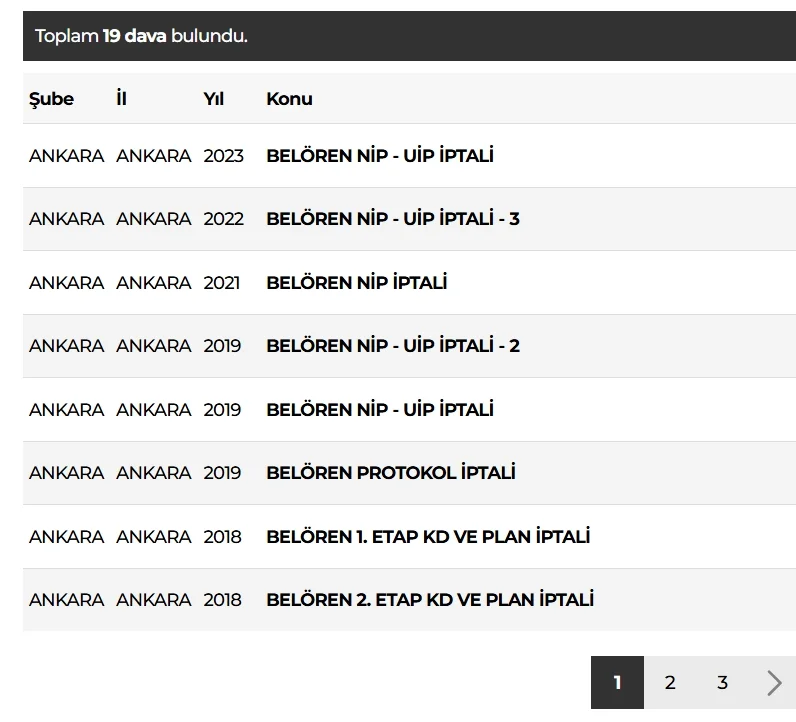This screenshot has width=796, height=722.
Task: Click the Yıl column header
Action: coord(214,99)
